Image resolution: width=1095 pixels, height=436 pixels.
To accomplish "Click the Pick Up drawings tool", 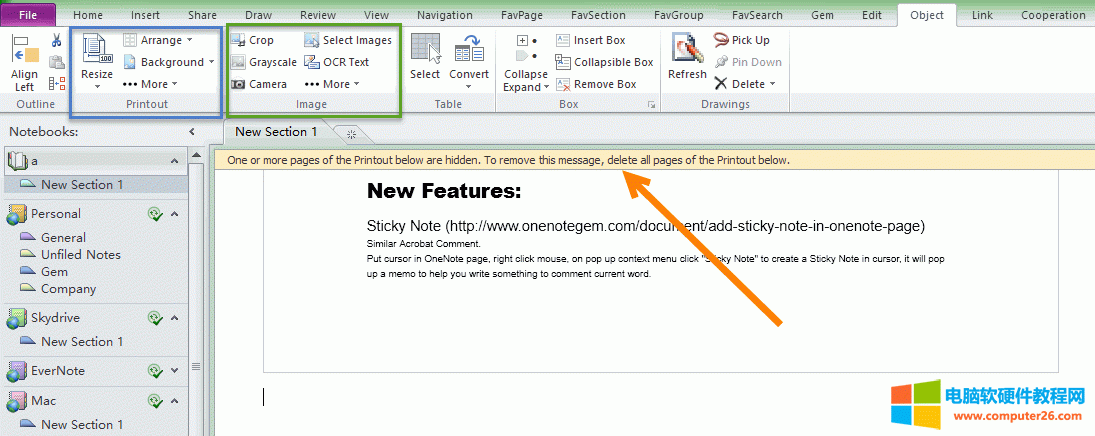I will [x=742, y=41].
